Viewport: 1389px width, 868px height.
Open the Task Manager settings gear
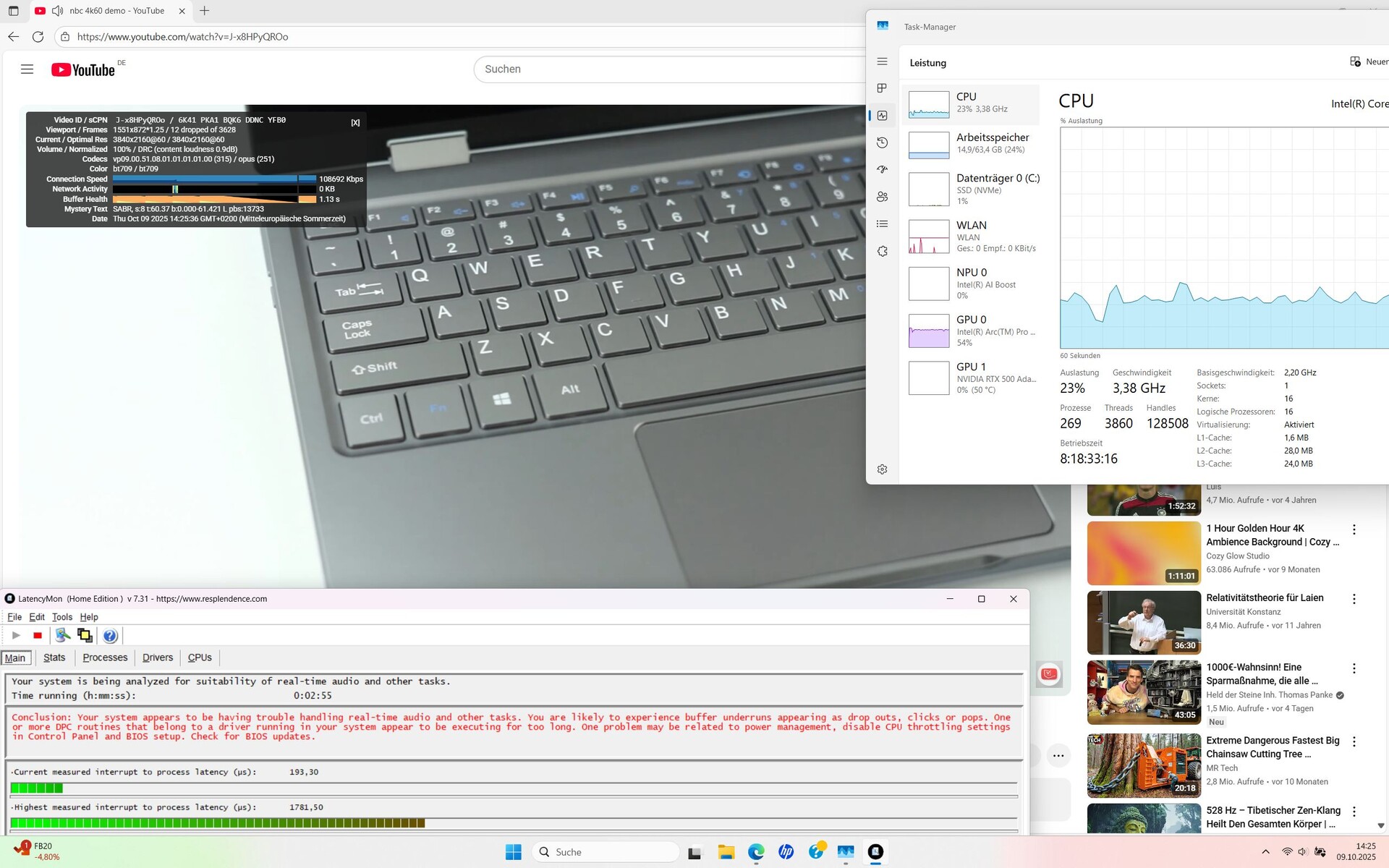[882, 469]
